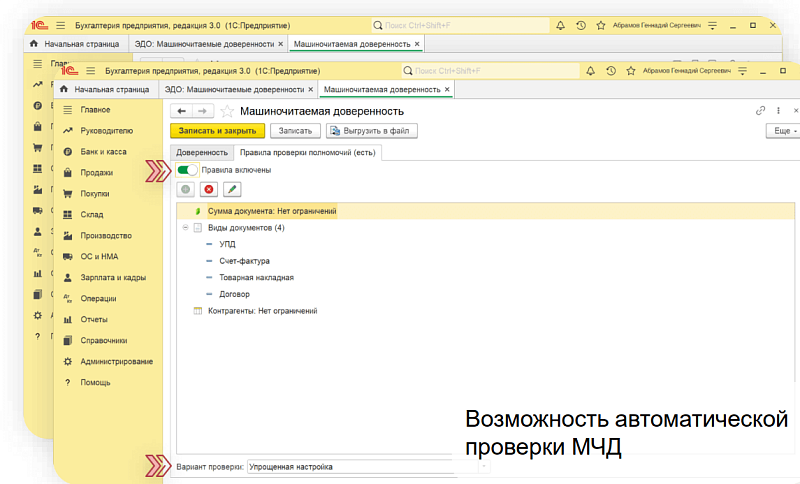
Task: Click the bell icon in the back window
Action: click(x=560, y=26)
